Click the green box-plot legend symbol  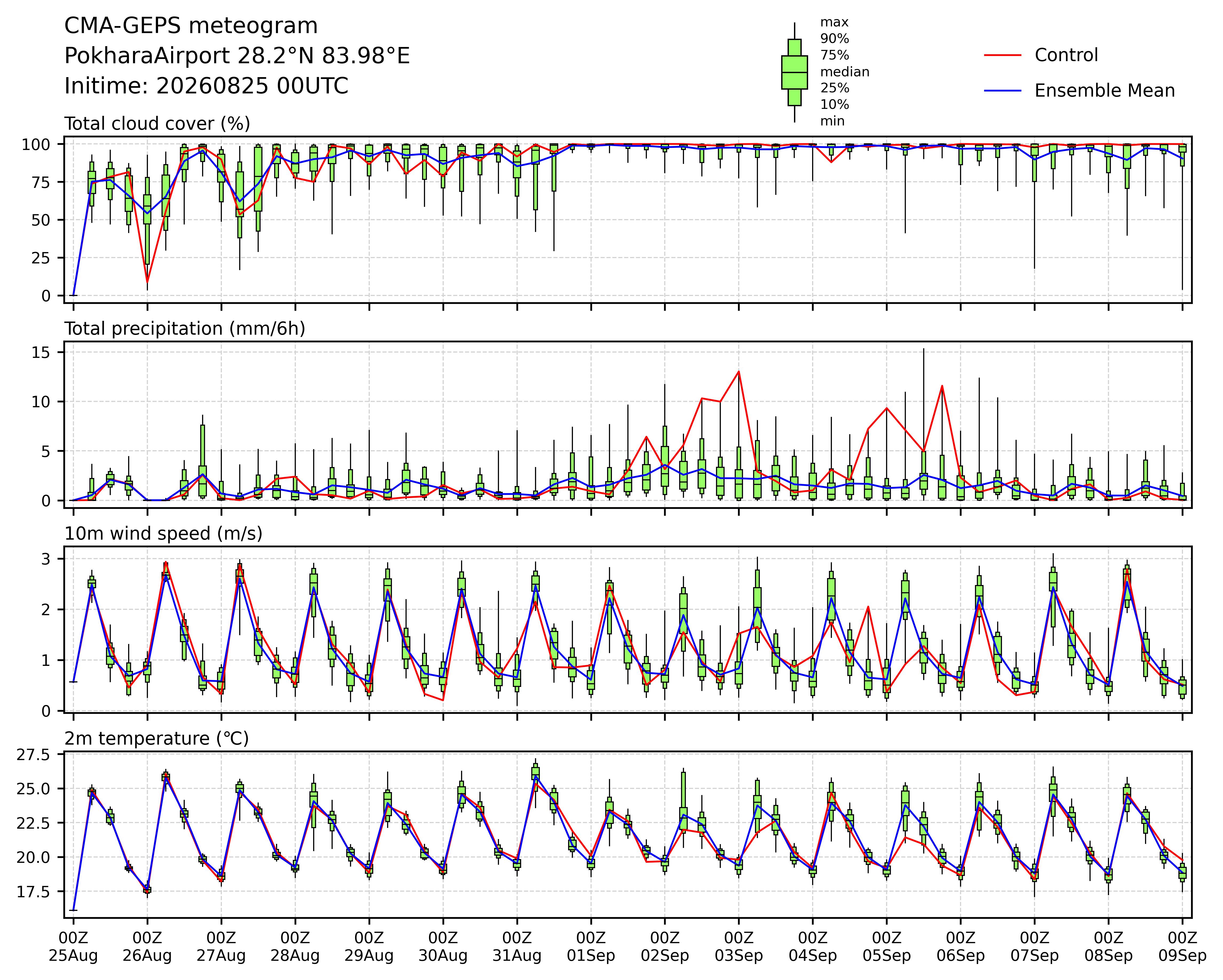coord(794,73)
